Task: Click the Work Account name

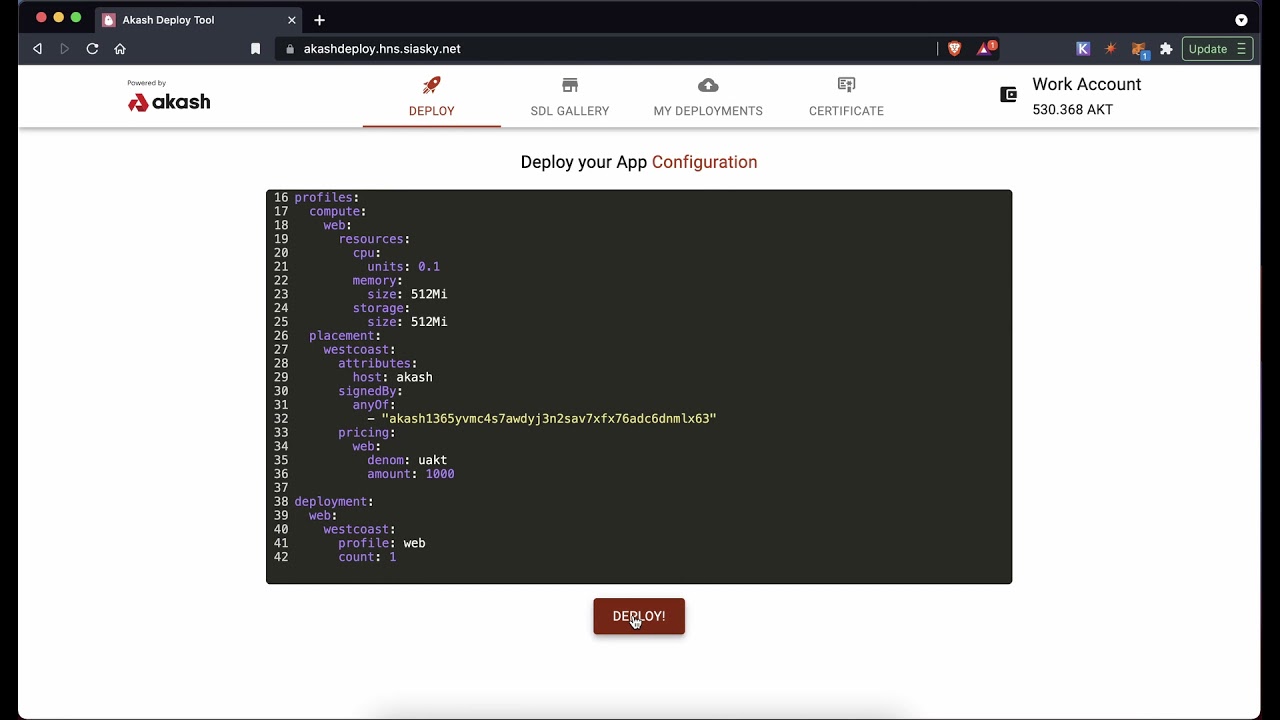Action: [x=1086, y=85]
